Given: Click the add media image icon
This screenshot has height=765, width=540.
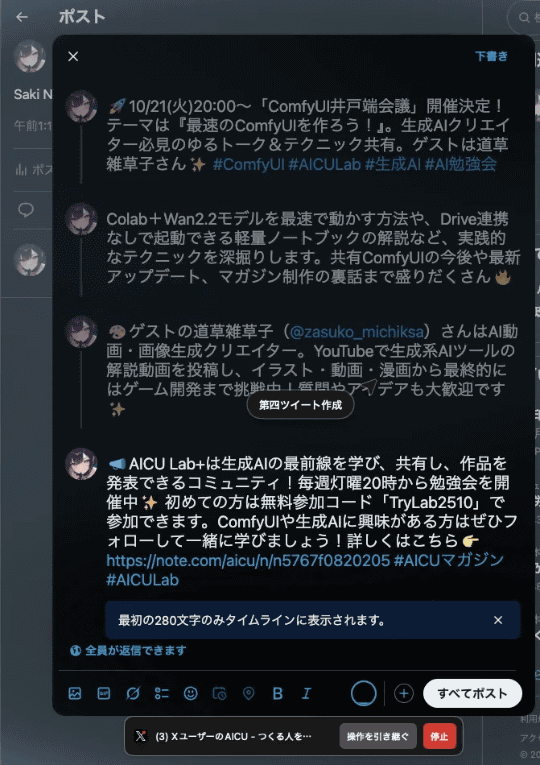Looking at the screenshot, I should 75,693.
